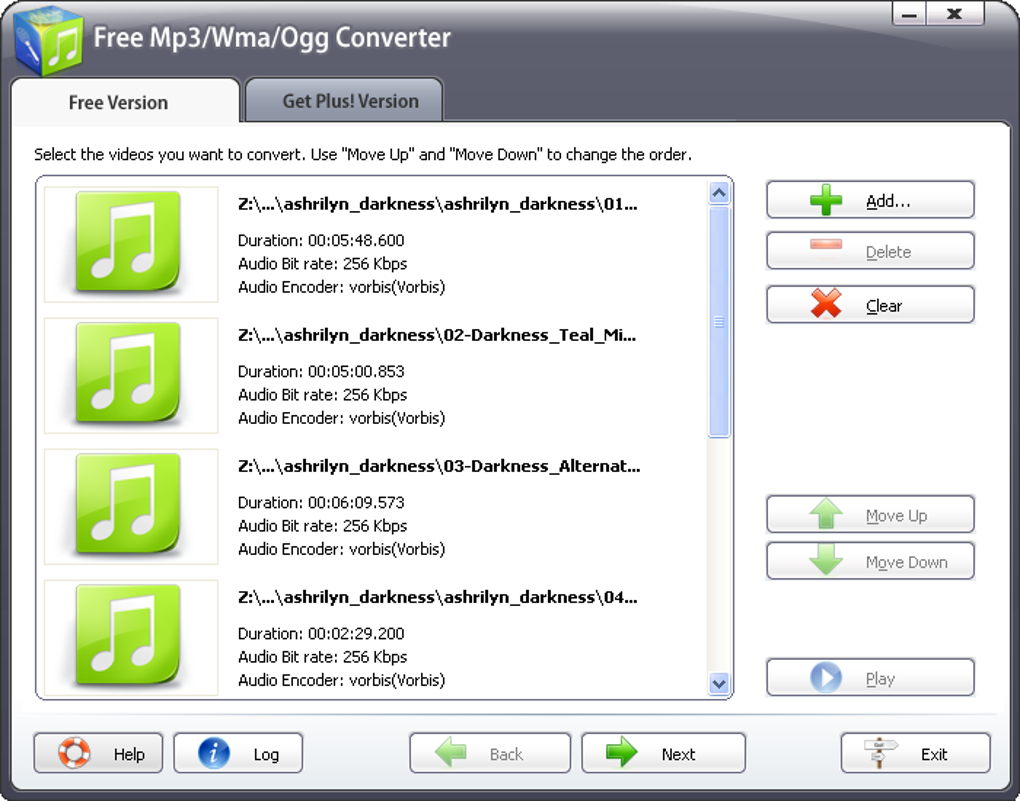Click the minus Delete icon

826,245
